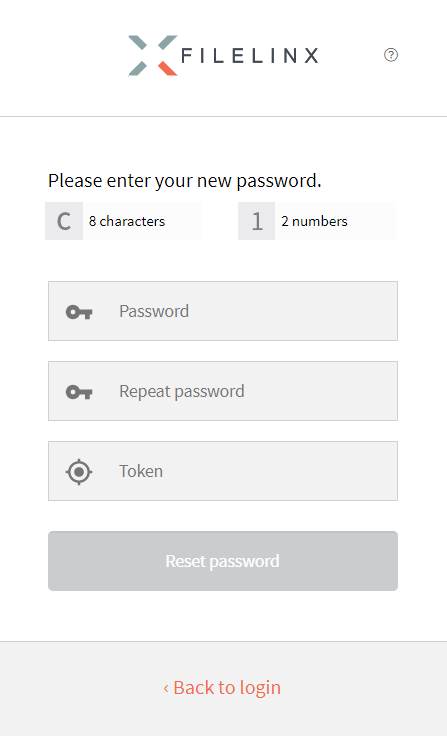447x736 pixels.
Task: Focus the Token input field
Action: point(223,471)
